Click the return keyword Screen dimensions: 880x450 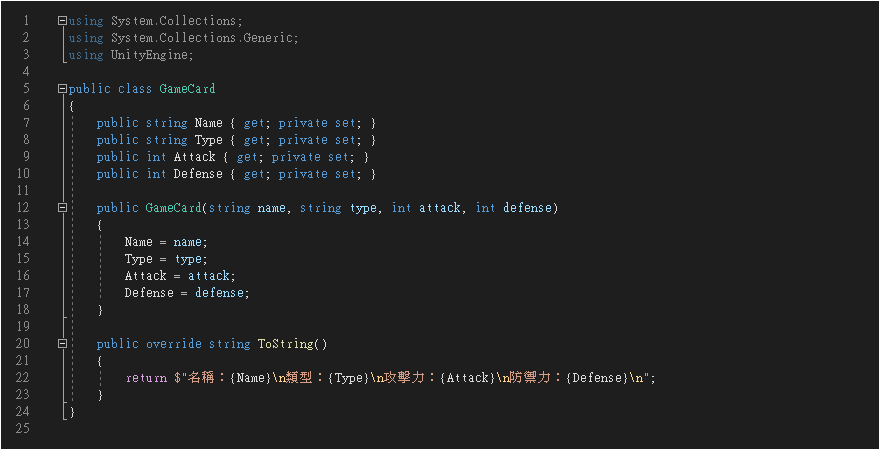tap(146, 378)
